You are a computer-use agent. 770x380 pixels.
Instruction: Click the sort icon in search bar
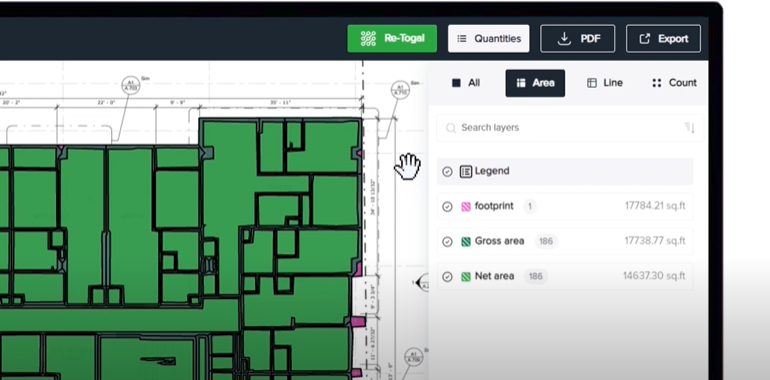click(690, 128)
